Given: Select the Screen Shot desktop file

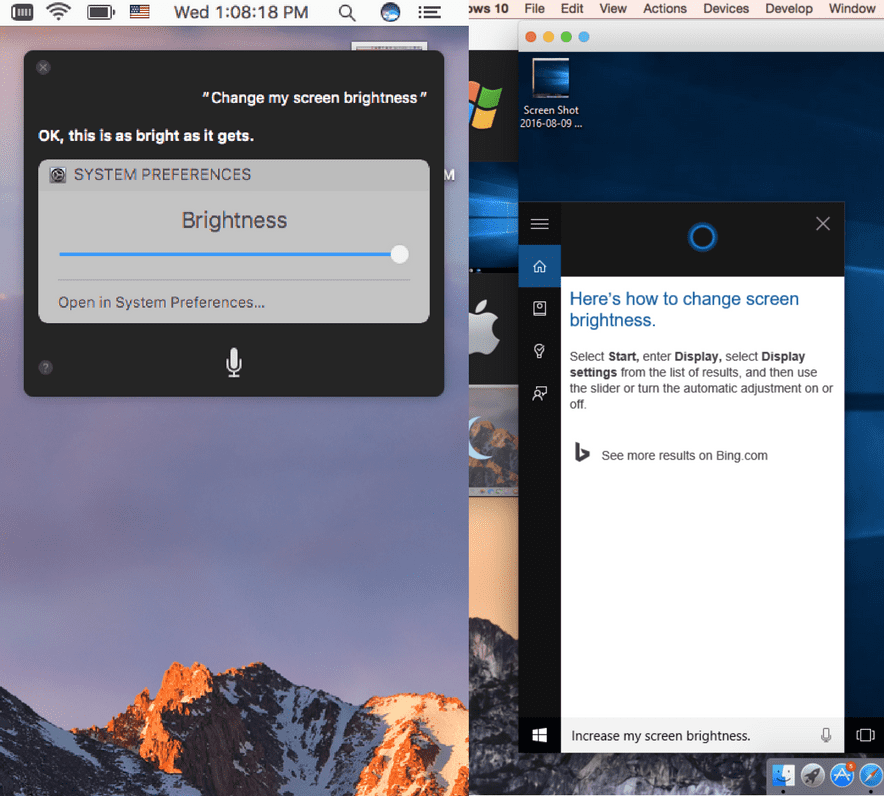Looking at the screenshot, I should pyautogui.click(x=550, y=94).
